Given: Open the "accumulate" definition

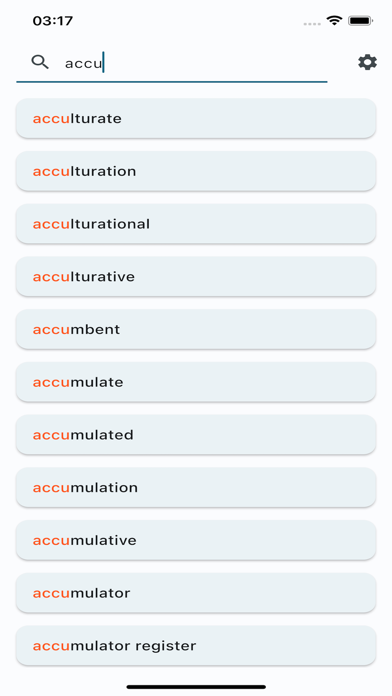Looking at the screenshot, I should tap(196, 382).
